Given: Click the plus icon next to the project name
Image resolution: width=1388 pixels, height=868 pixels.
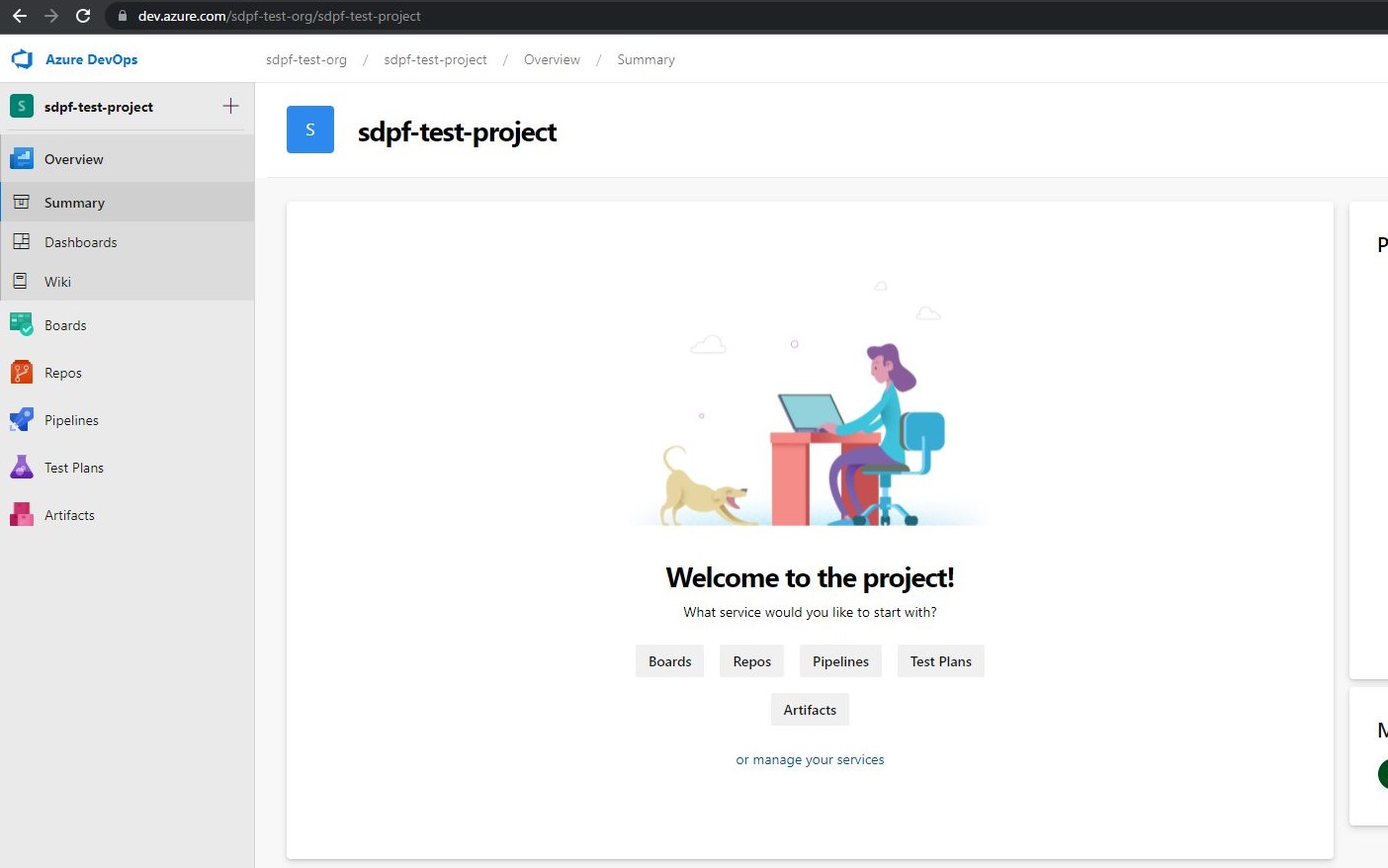Looking at the screenshot, I should point(230,106).
